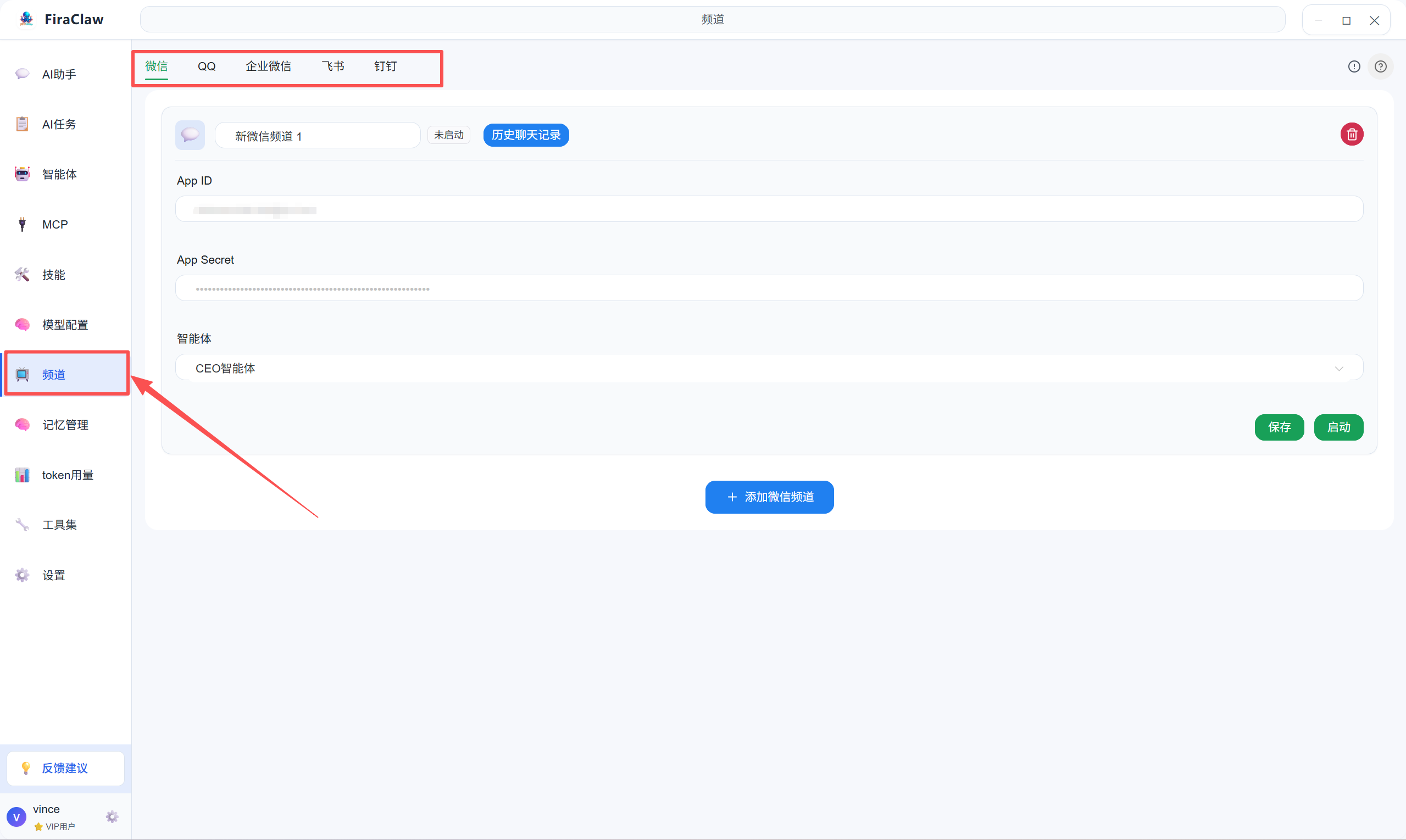This screenshot has width=1406, height=840.
Task: Select the 智能体 robot icon
Action: tap(22, 174)
